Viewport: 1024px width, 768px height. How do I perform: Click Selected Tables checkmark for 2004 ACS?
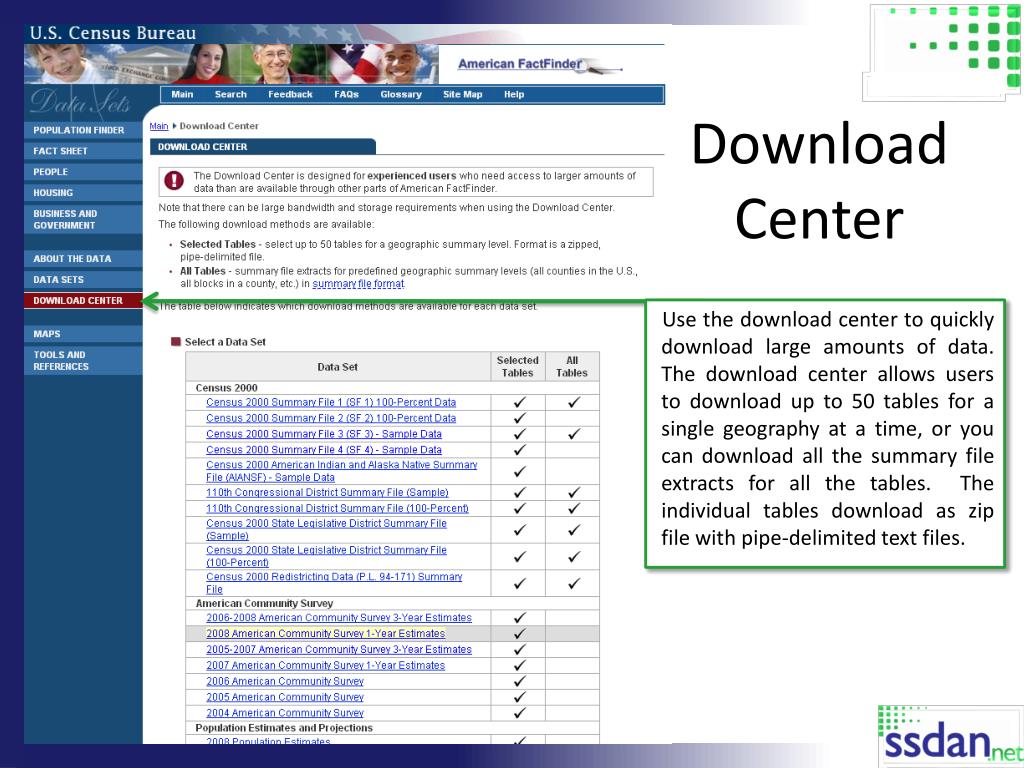[519, 713]
